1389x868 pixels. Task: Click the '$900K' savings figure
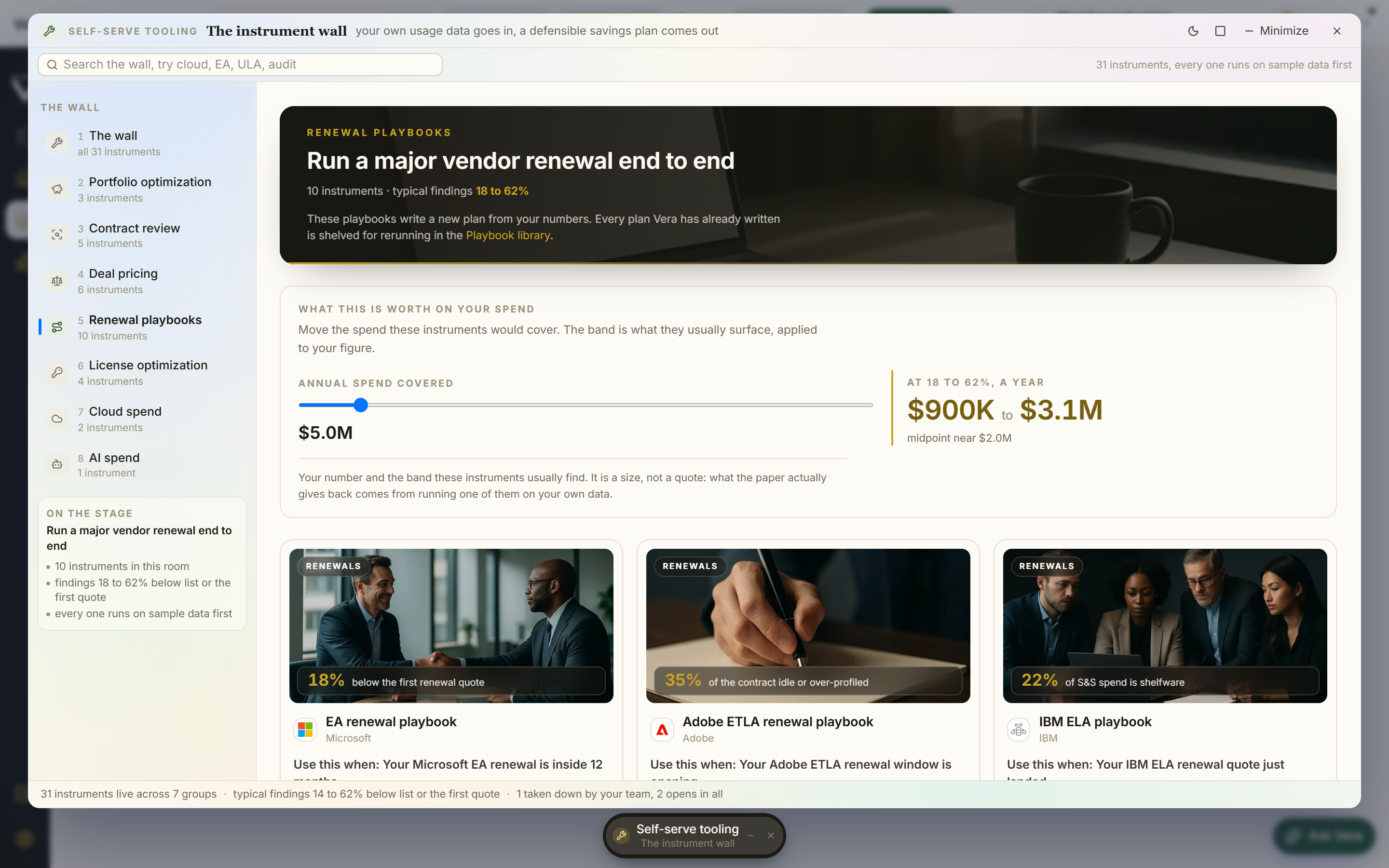951,410
